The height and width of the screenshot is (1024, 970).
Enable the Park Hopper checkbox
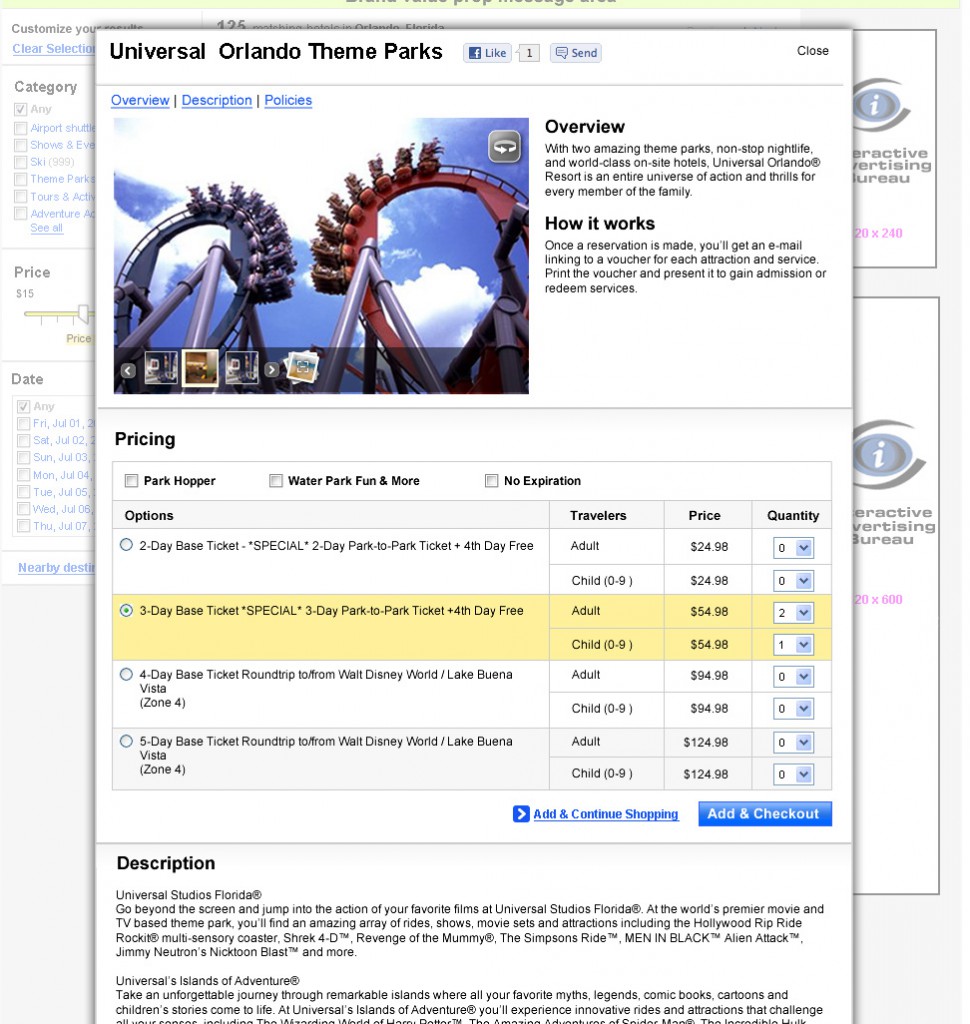click(x=131, y=480)
